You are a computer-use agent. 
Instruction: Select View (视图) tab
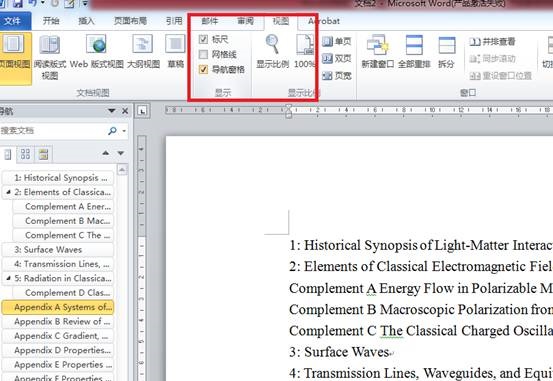281,21
